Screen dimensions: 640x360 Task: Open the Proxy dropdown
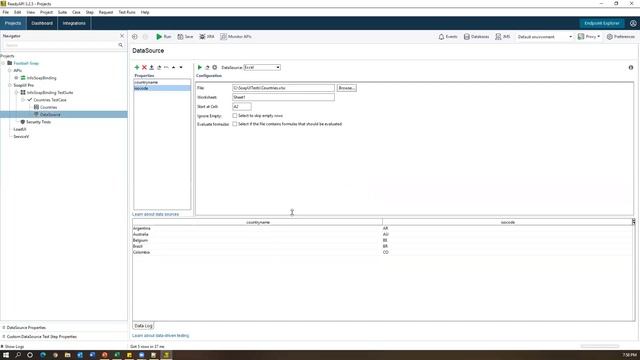point(589,37)
